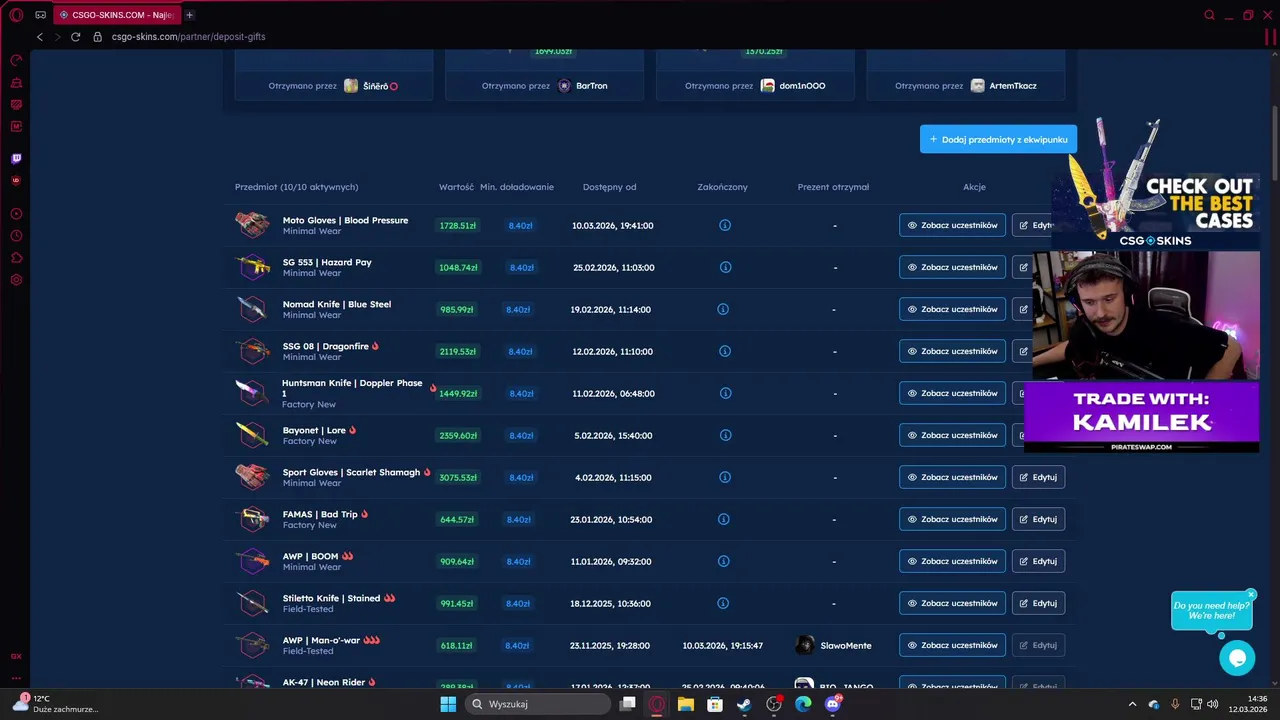Click the 2359.60zł value tag
The image size is (1280, 720).
(458, 435)
